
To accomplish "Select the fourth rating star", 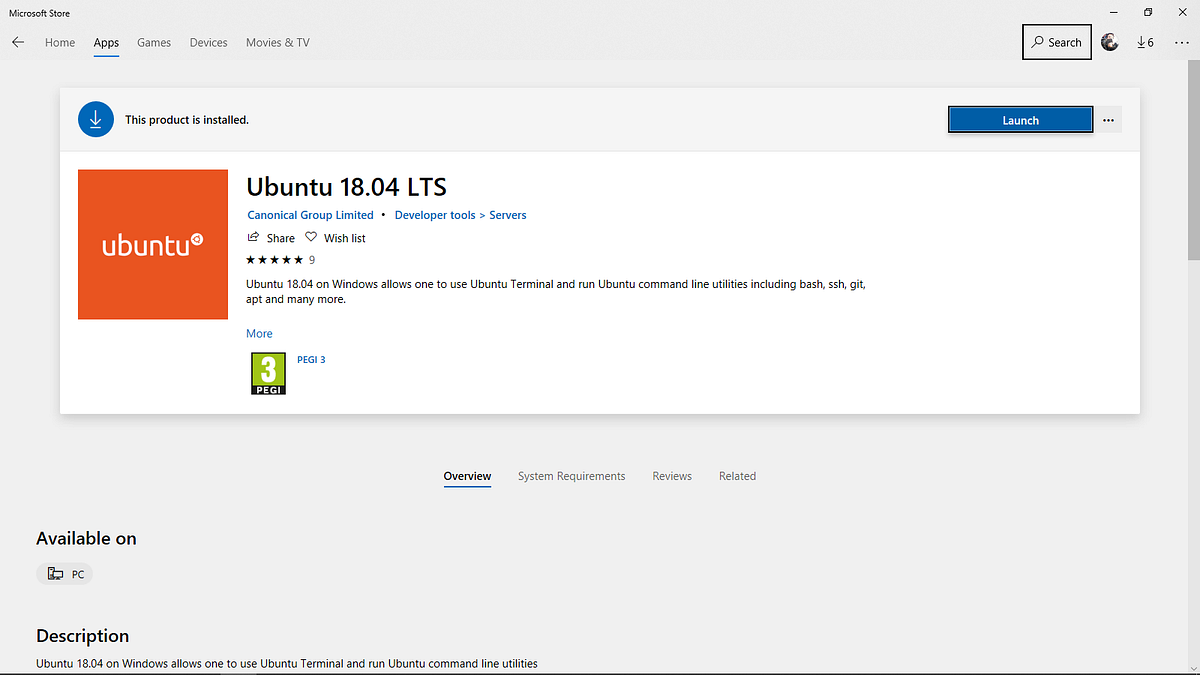I will (287, 259).
